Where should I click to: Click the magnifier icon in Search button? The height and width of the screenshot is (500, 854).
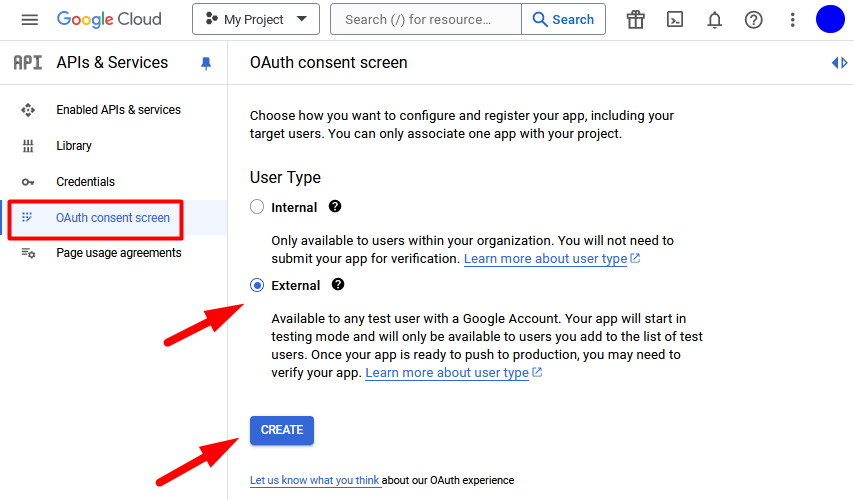pyautogui.click(x=540, y=20)
